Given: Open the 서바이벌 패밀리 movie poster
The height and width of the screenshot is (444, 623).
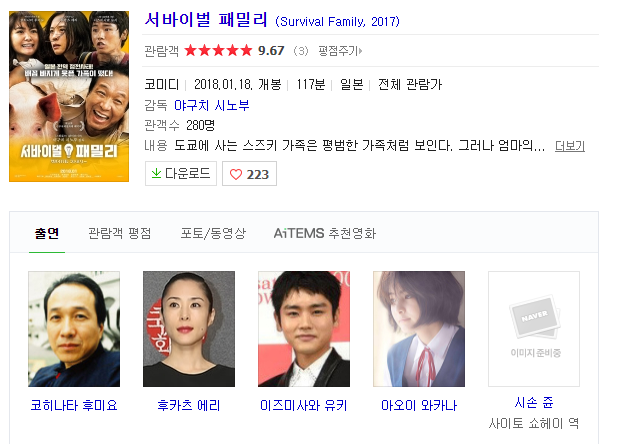Looking at the screenshot, I should point(69,97).
